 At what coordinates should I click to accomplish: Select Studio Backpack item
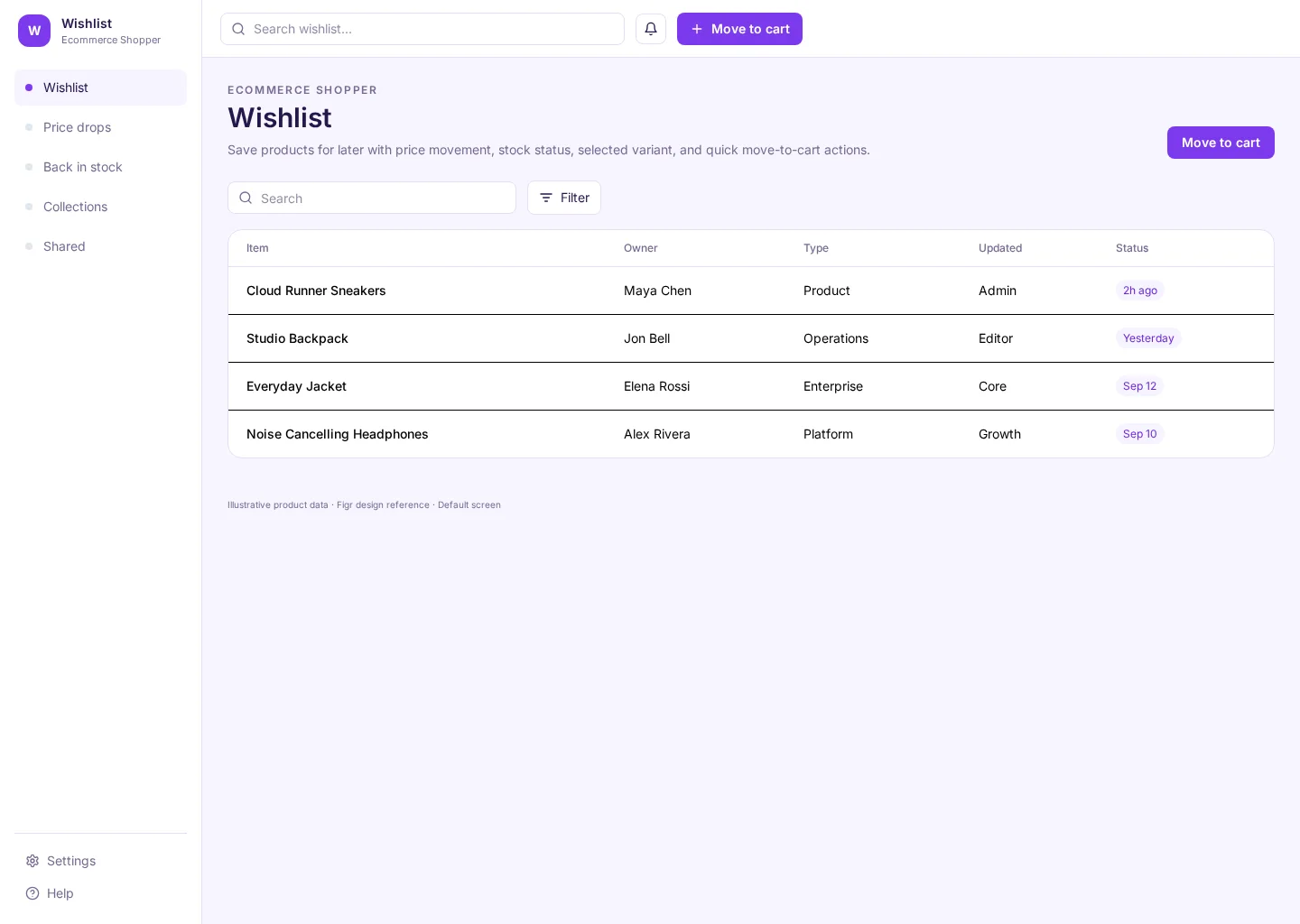click(x=297, y=338)
